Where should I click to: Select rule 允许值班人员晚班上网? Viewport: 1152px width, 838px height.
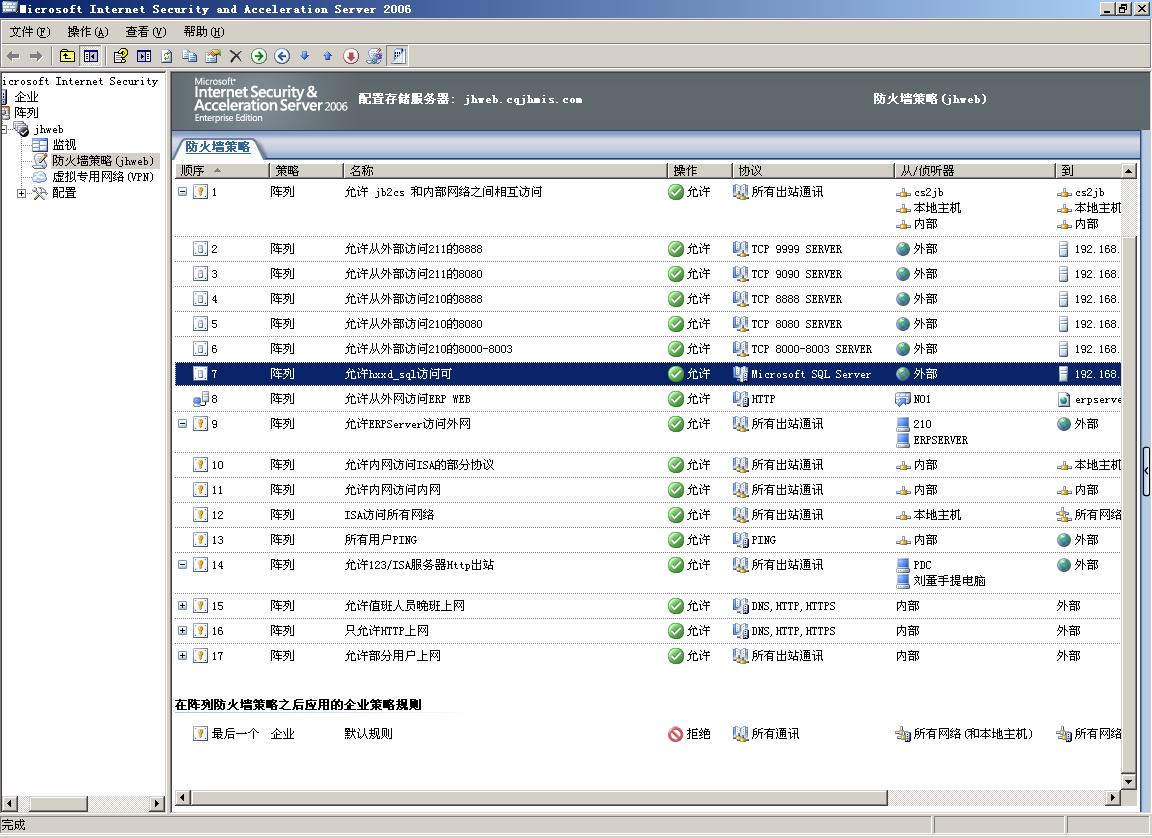pyautogui.click(x=648, y=606)
